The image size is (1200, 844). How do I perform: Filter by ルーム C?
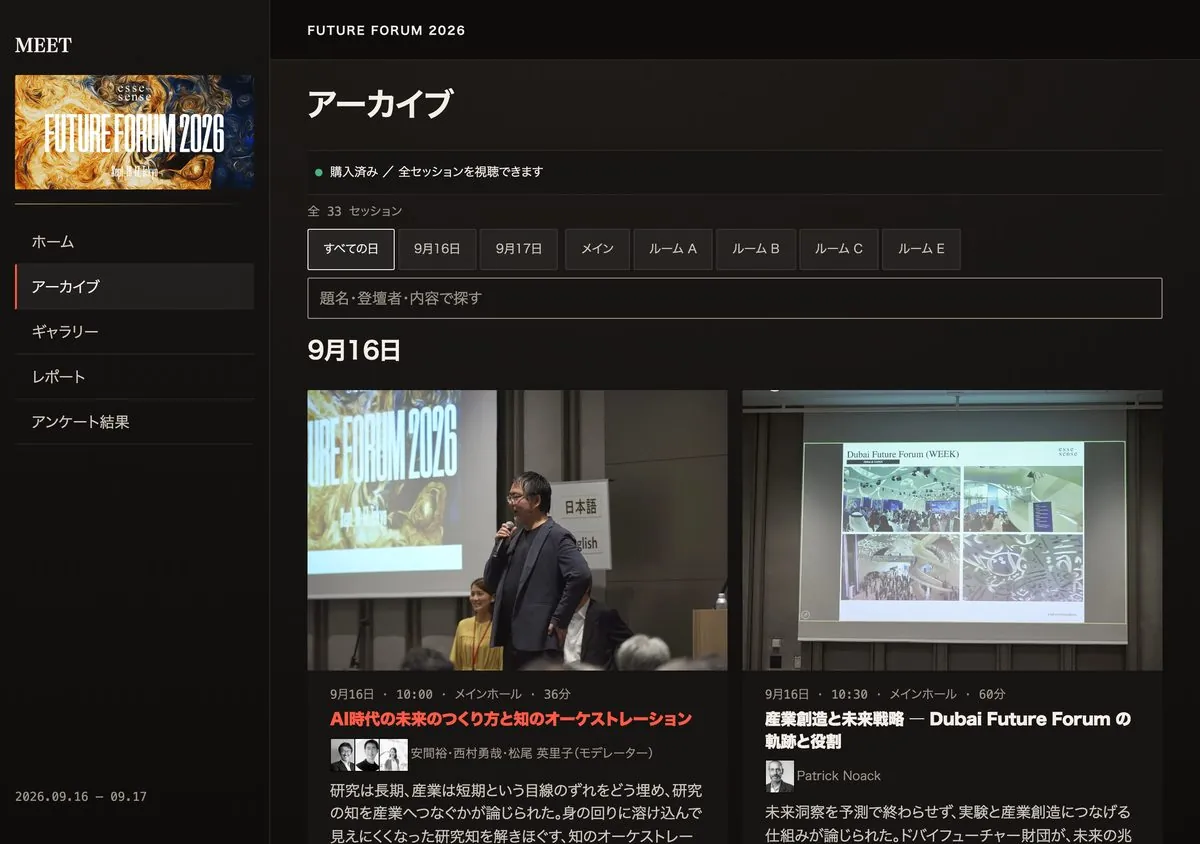point(839,249)
